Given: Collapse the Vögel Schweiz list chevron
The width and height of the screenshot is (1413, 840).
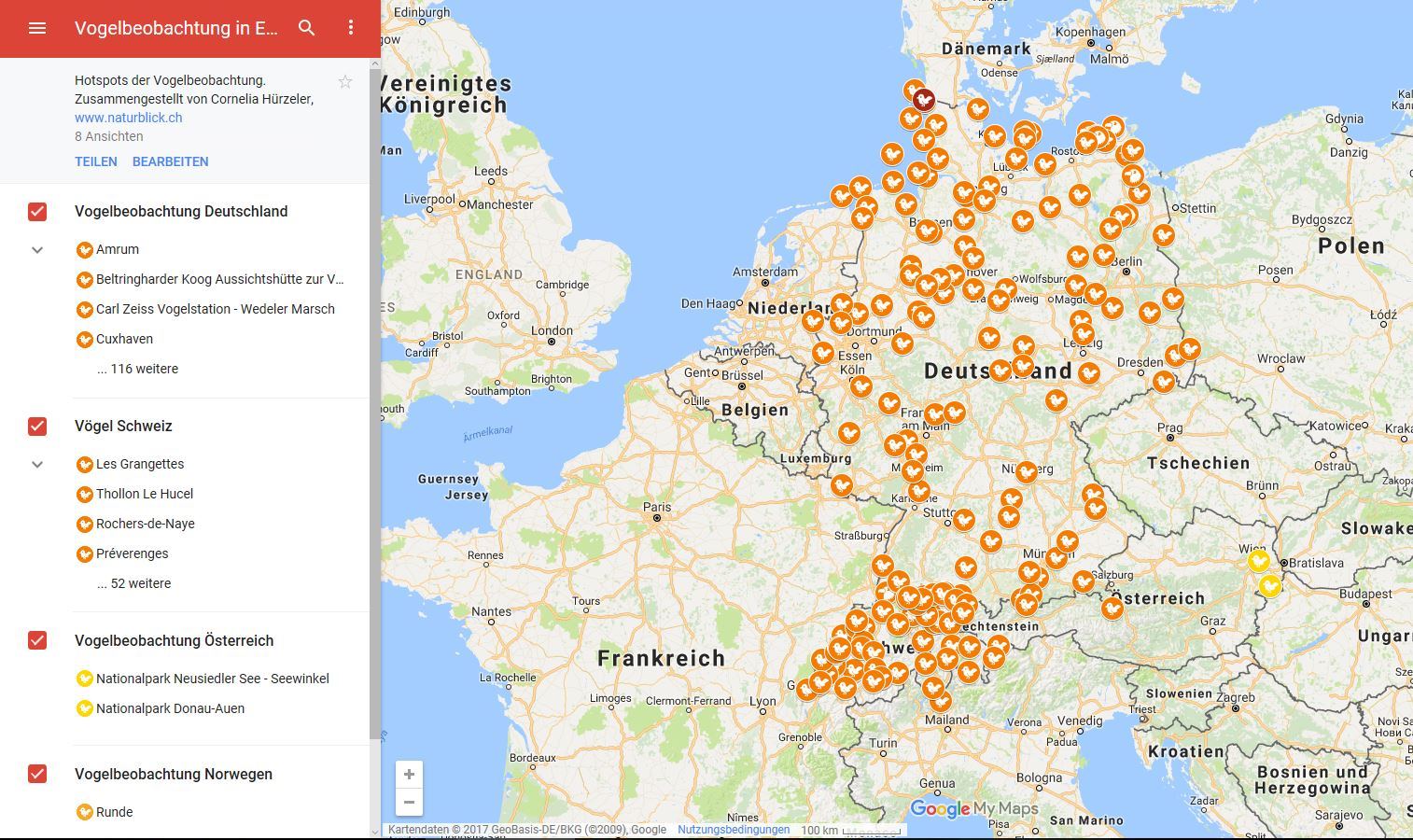Looking at the screenshot, I should pos(37,465).
